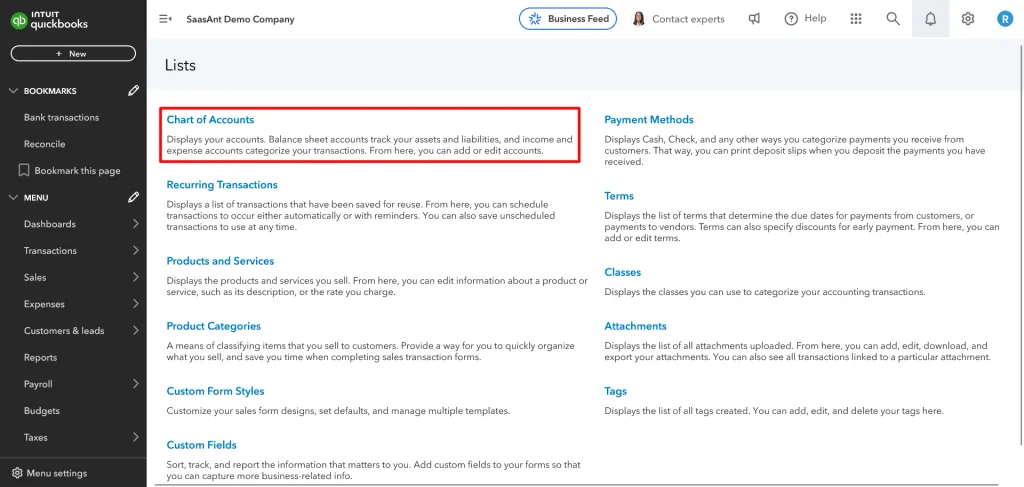The height and width of the screenshot is (487, 1024).
Task: Open the Custom Fields link
Action: tap(202, 445)
